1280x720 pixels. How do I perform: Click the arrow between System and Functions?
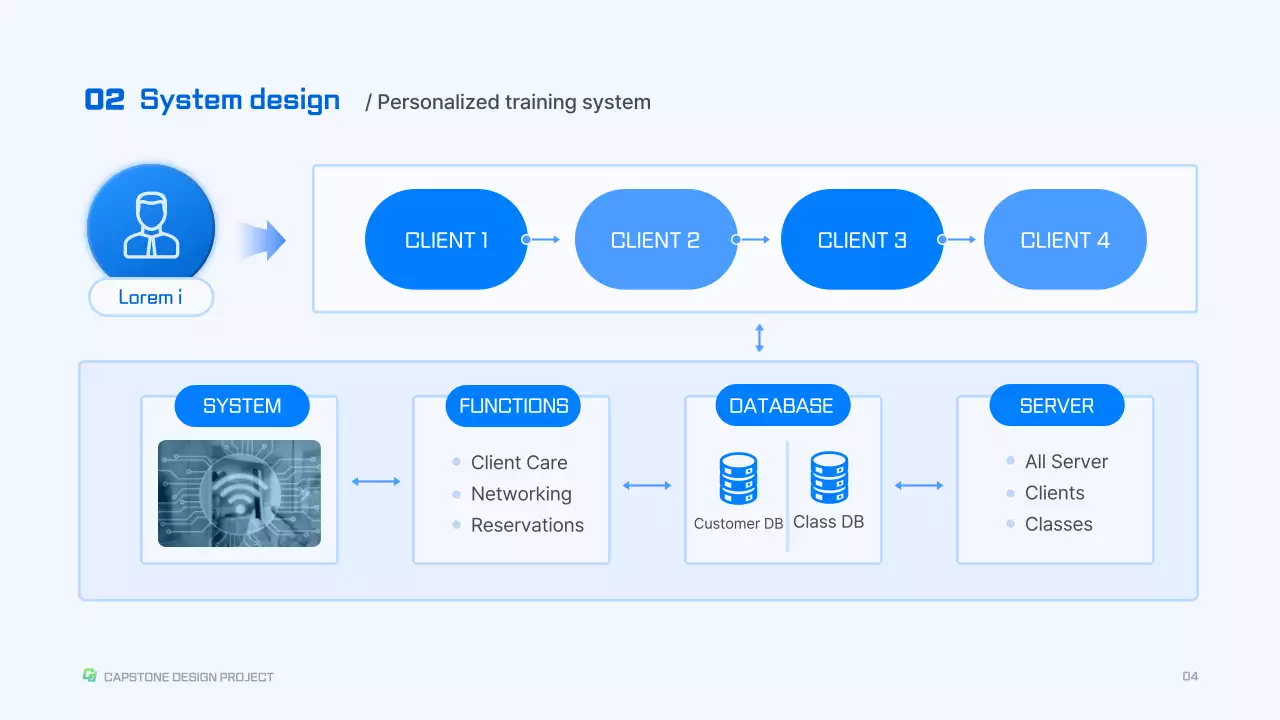pos(376,482)
